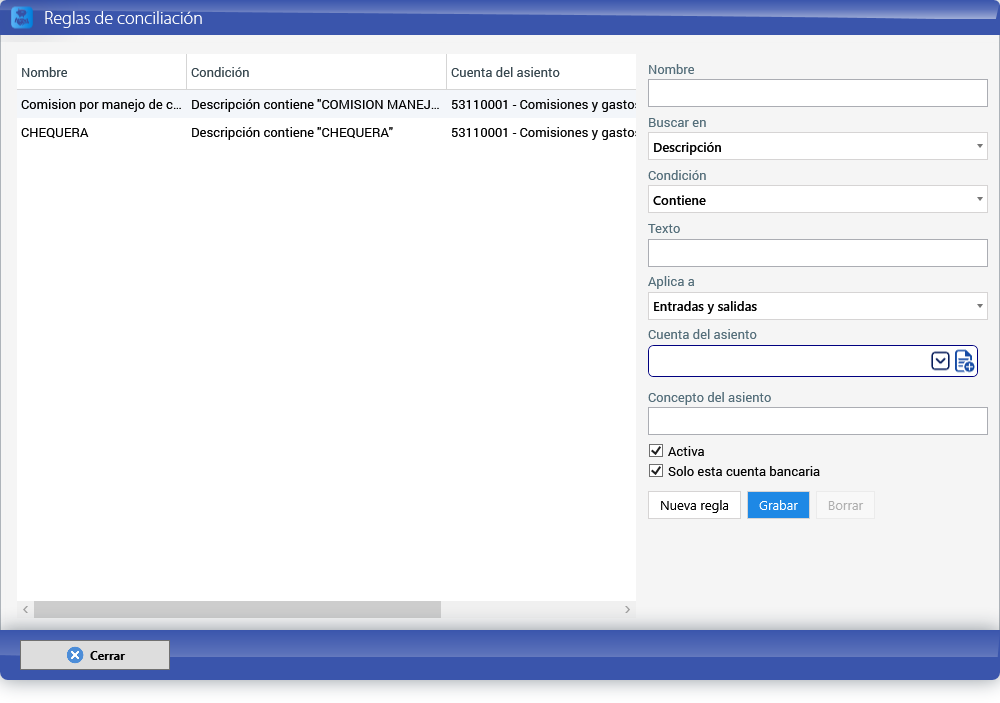Expand the Condición dropdown
Viewport: 1000px width, 703px height.
coord(818,200)
